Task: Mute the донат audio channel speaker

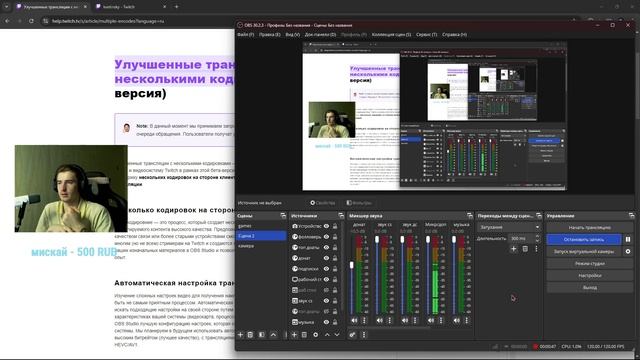Action: [354, 321]
